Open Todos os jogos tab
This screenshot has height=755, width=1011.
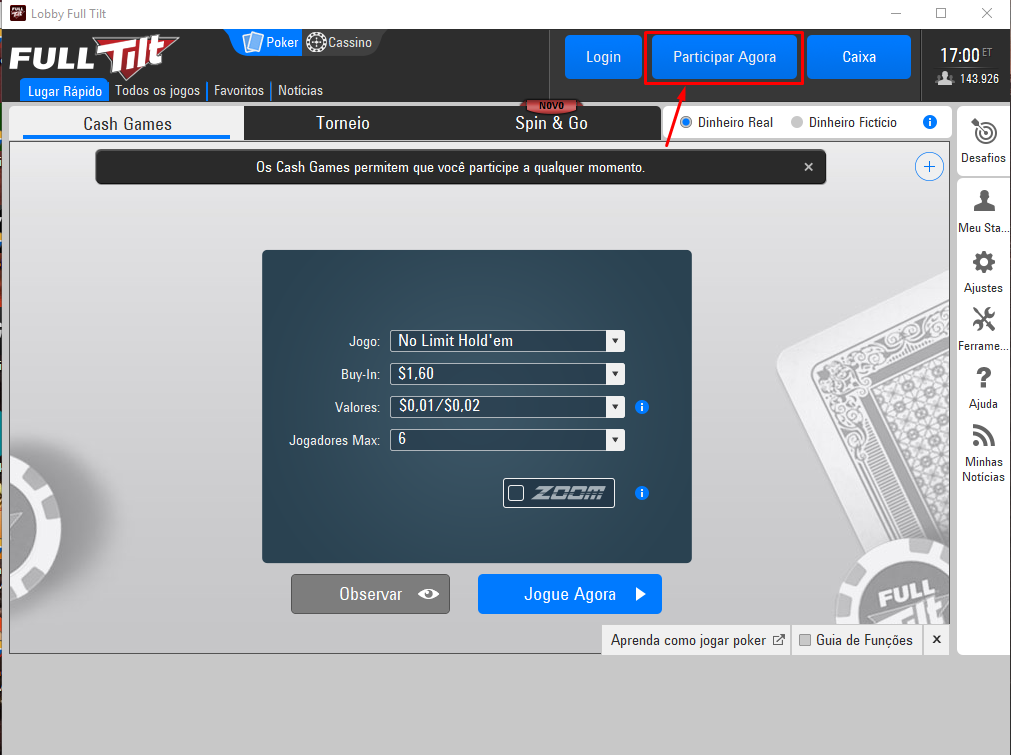[x=157, y=90]
